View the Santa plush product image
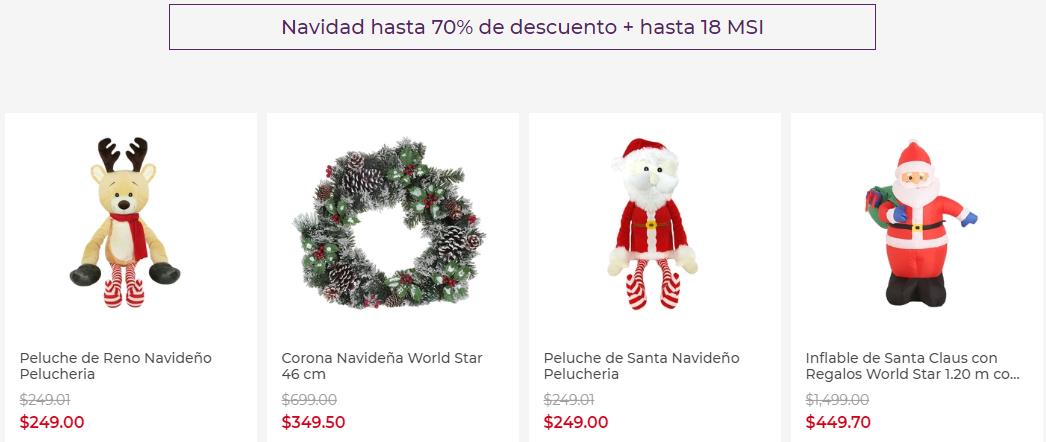This screenshot has height=442, width=1046. click(x=652, y=223)
